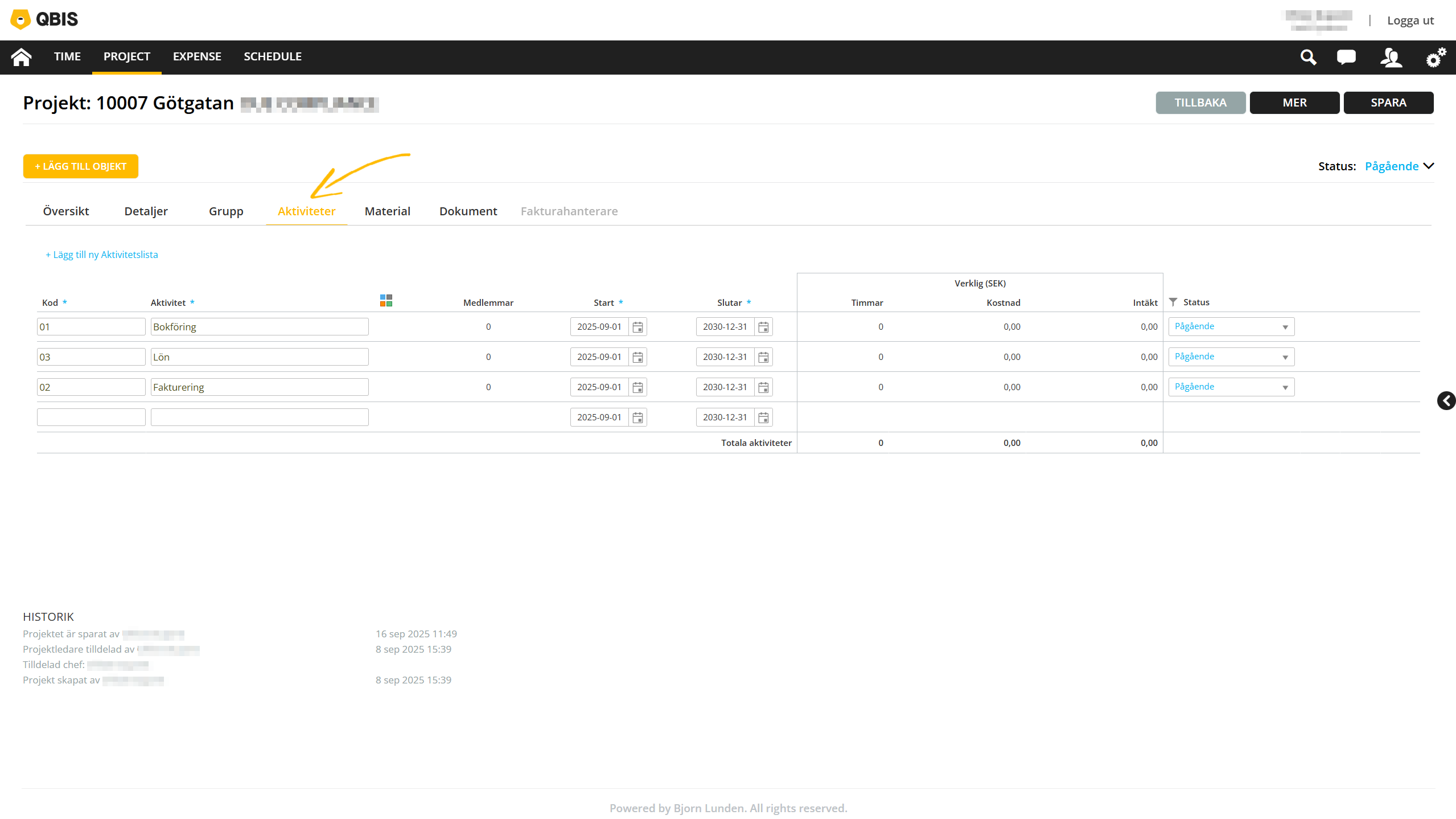Click the home icon in navigation bar
The image size is (1456, 819).
21,57
